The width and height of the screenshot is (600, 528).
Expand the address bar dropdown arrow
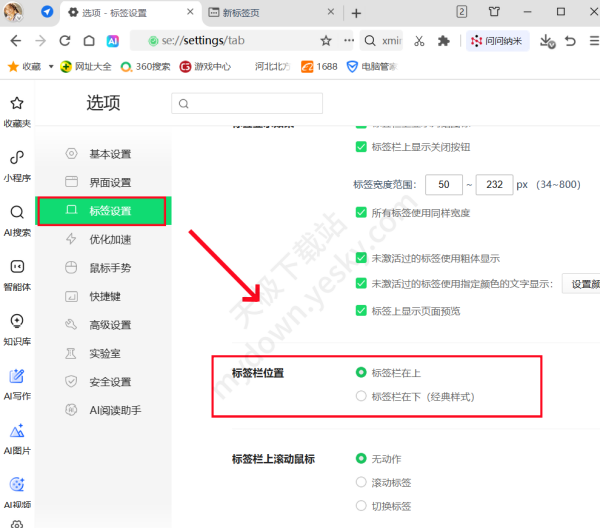coord(348,41)
